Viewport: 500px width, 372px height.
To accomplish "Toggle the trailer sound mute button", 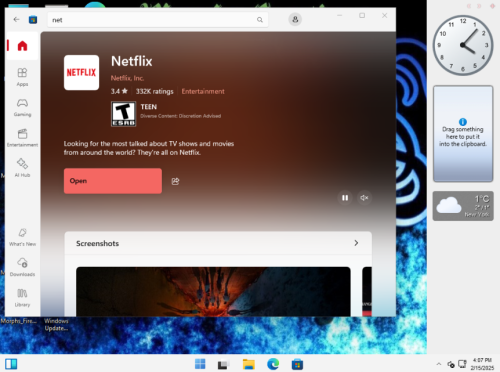I will (364, 198).
